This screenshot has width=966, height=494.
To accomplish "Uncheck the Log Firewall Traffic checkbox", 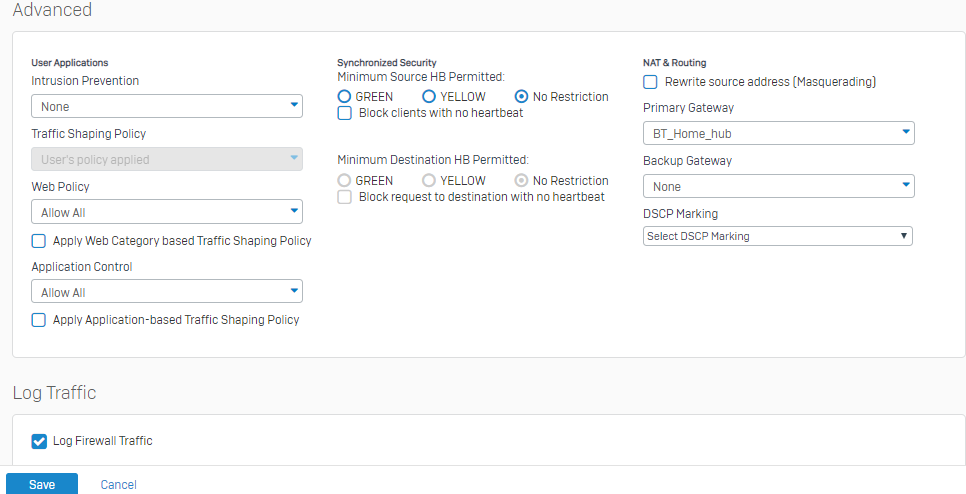I will (39, 441).
